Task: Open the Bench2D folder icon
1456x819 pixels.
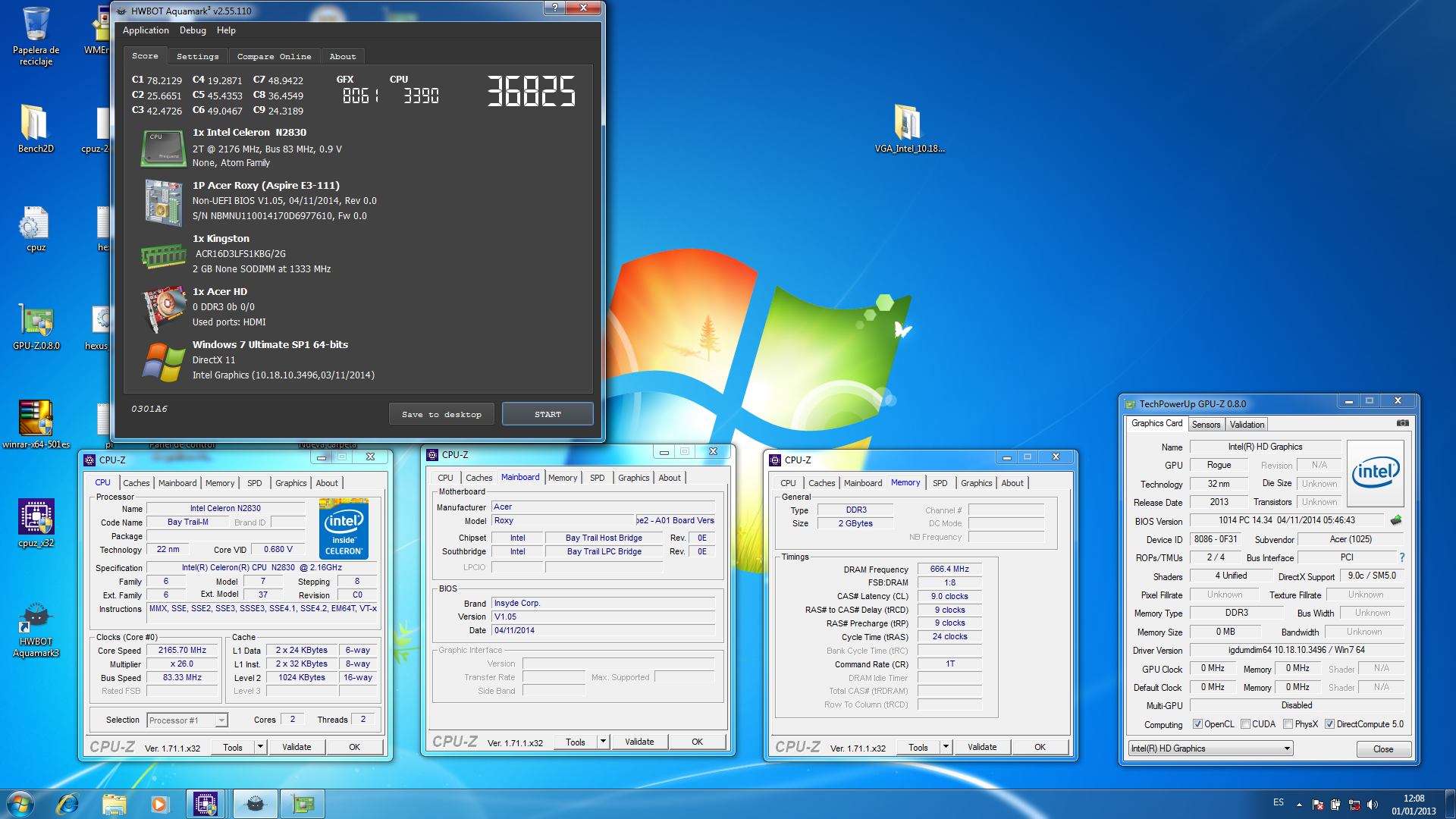Action: tap(36, 129)
